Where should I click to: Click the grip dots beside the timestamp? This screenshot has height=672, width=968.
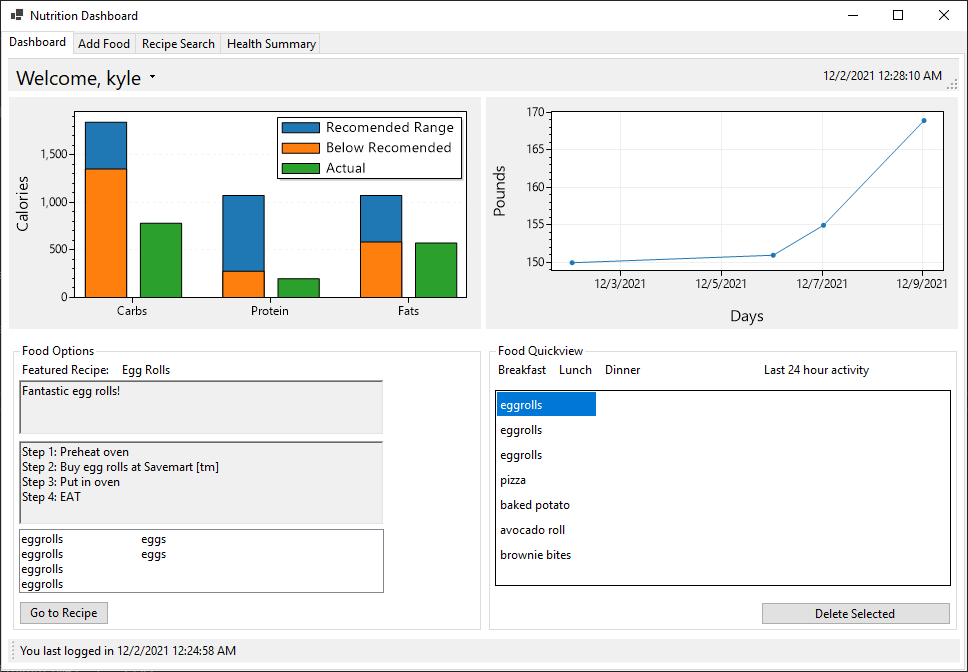click(953, 85)
